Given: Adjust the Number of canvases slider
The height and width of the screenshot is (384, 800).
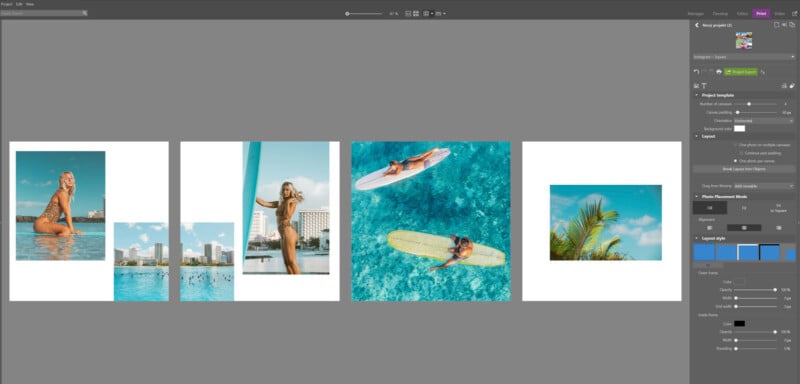Looking at the screenshot, I should coord(756,104).
